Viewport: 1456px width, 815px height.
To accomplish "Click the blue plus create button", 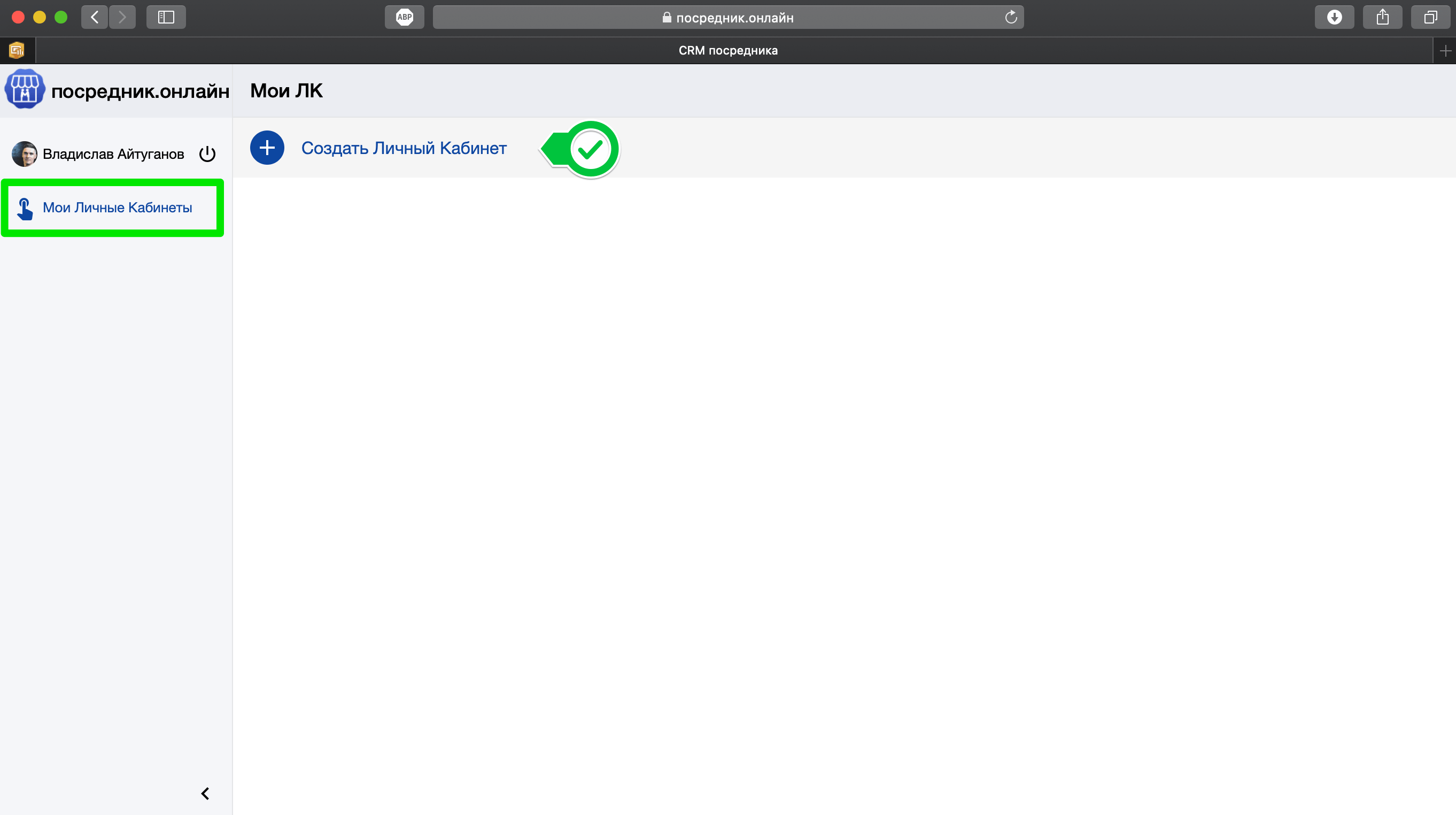I will 267,148.
